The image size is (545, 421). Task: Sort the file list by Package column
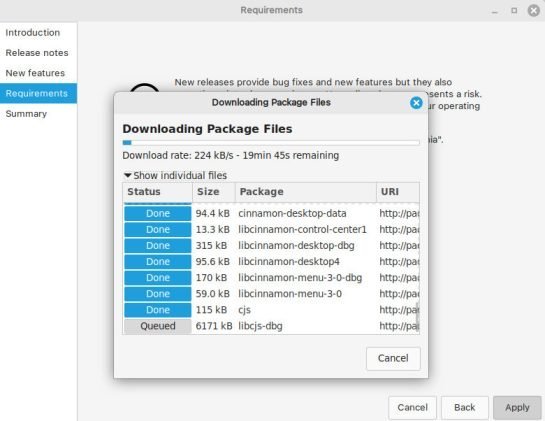pyautogui.click(x=306, y=192)
